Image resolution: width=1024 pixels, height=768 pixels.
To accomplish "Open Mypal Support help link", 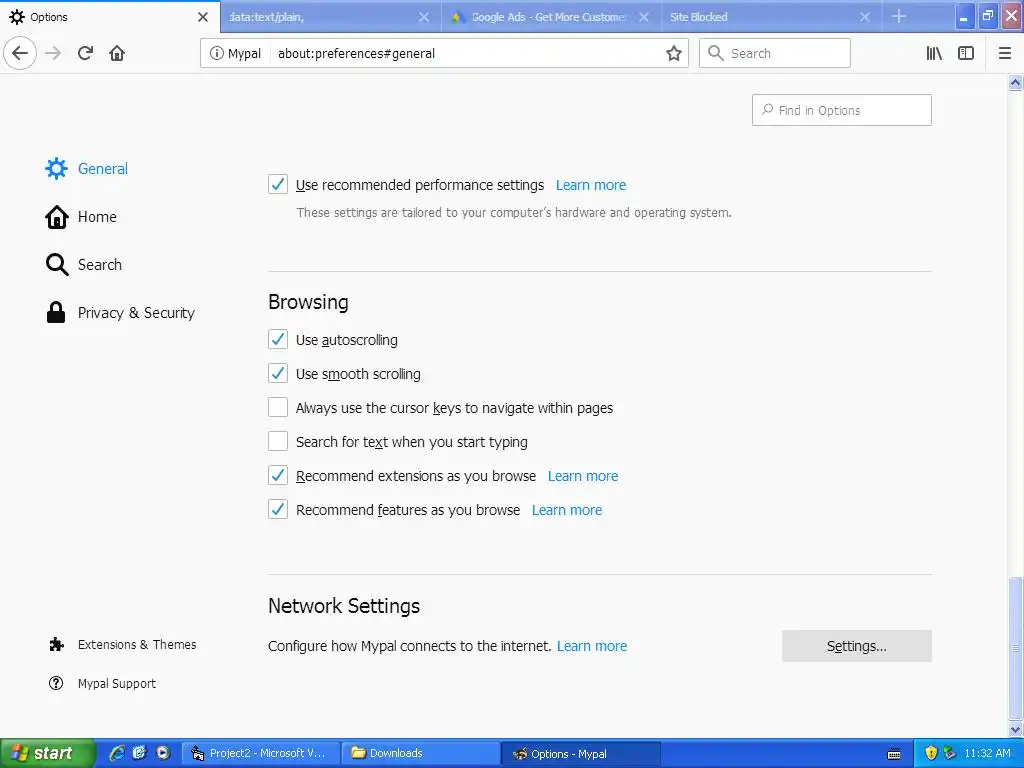I will (x=103, y=683).
